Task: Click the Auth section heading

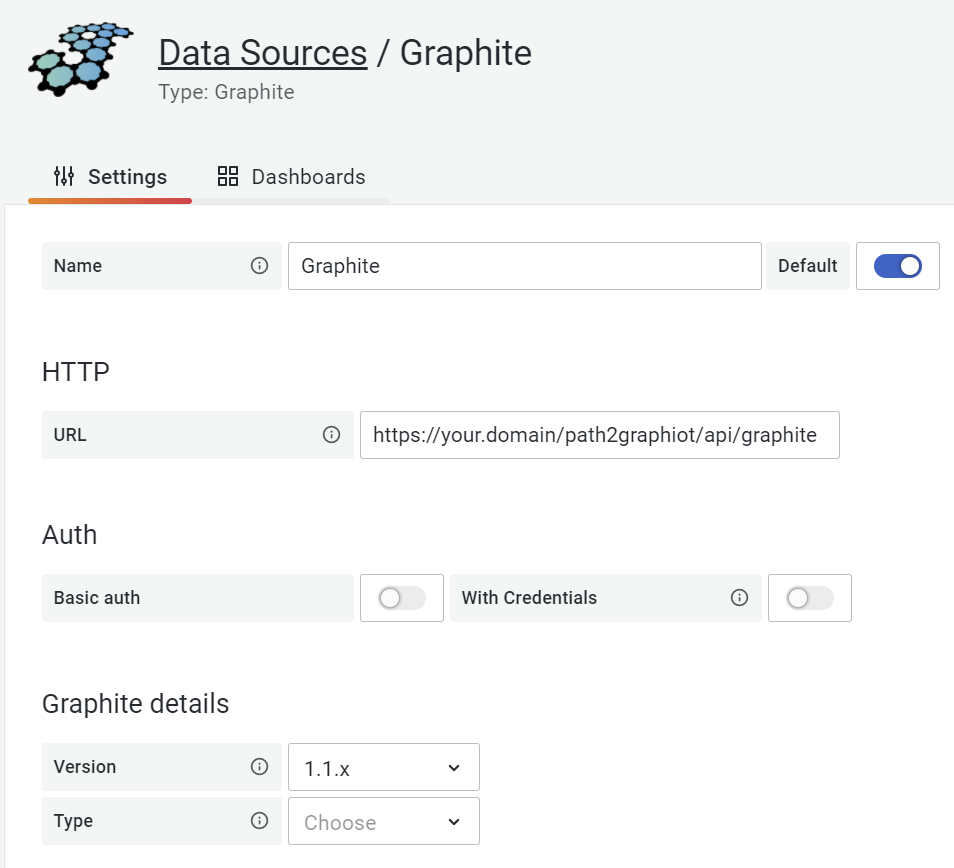Action: point(69,535)
